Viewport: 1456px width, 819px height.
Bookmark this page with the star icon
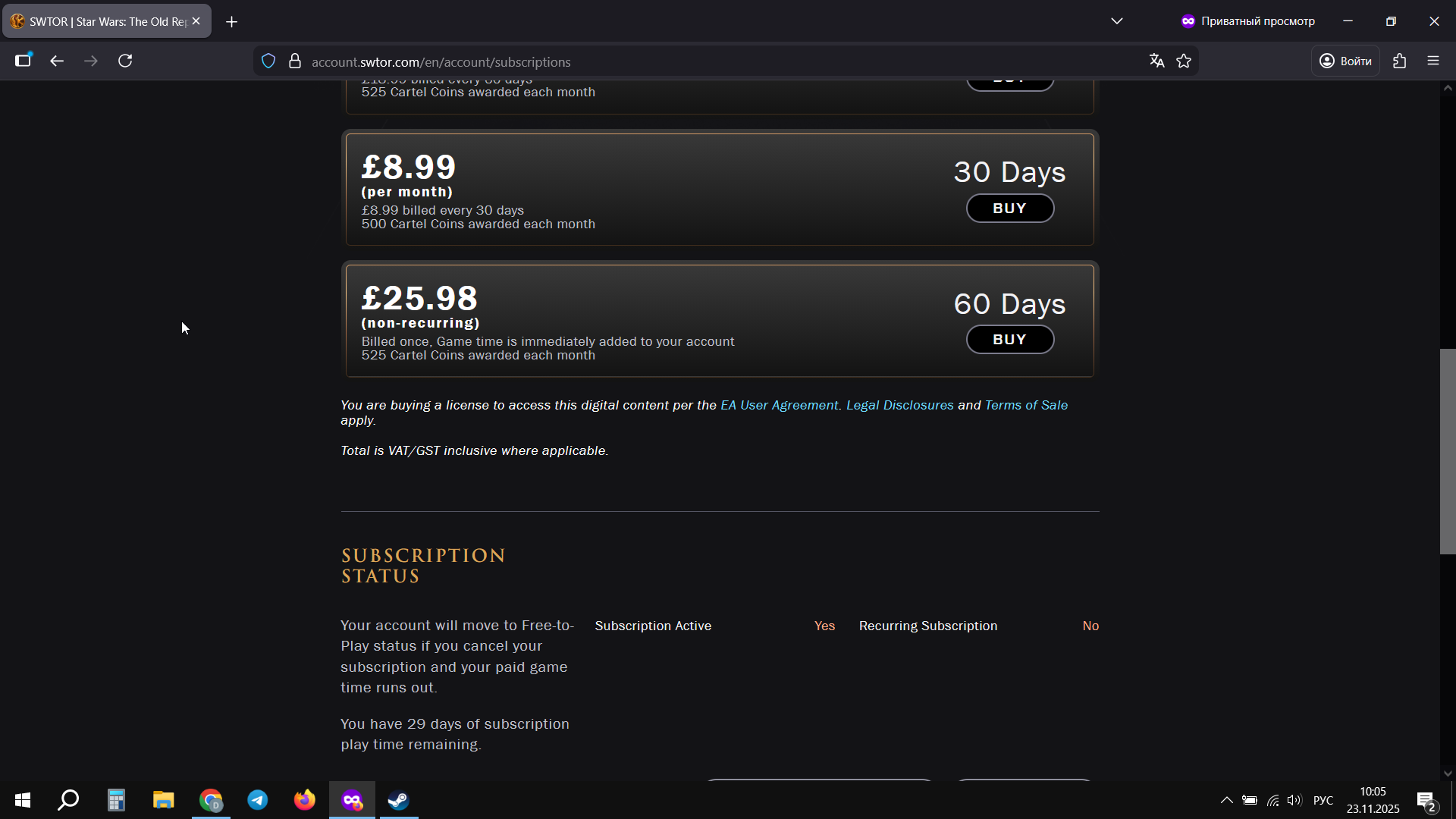pos(1184,61)
